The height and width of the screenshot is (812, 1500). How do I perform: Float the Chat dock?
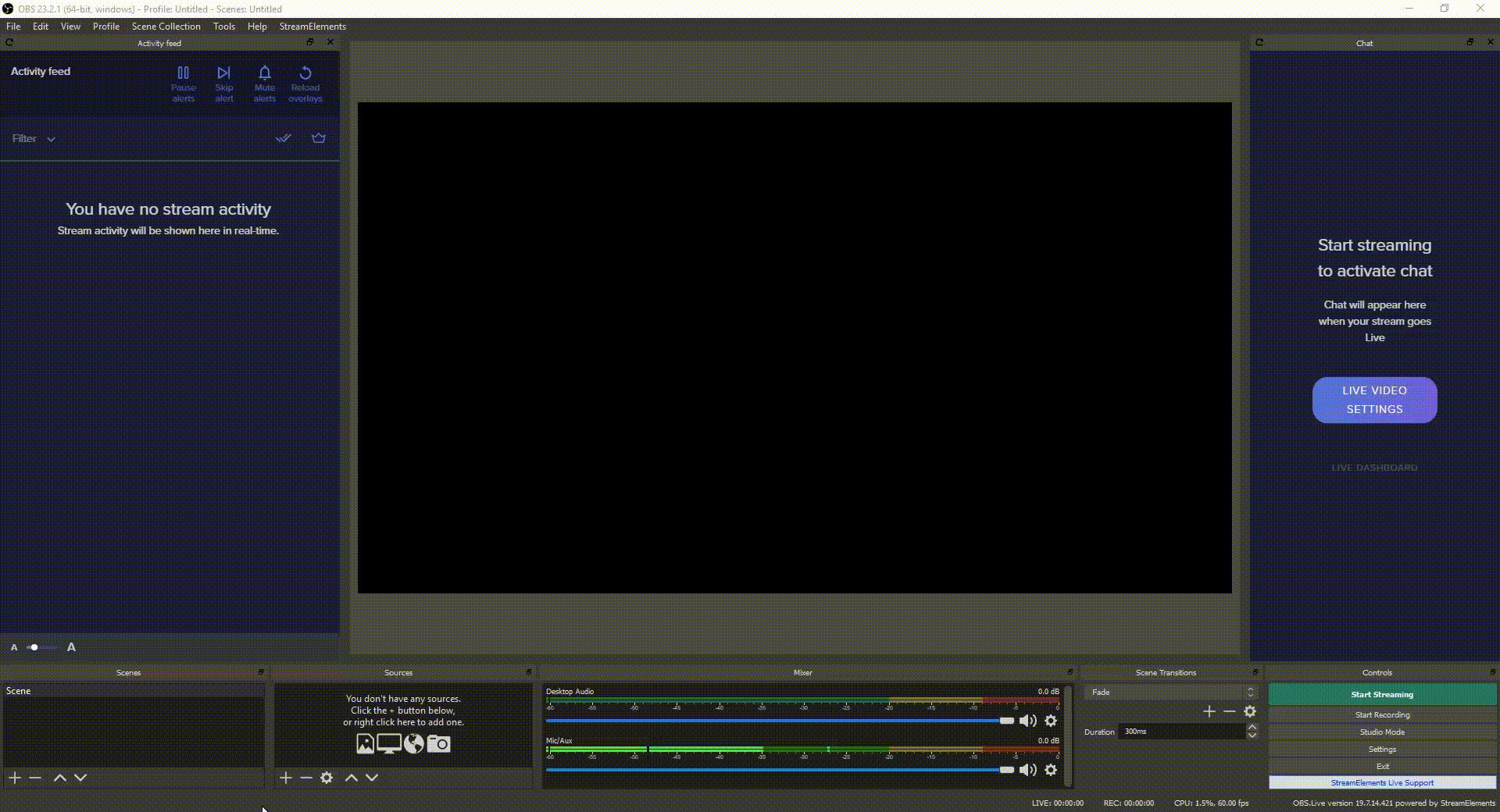1470,42
